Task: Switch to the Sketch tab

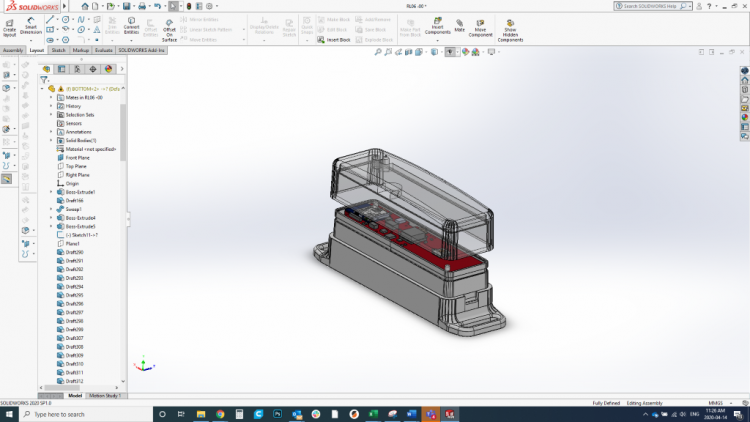Action: click(58, 50)
